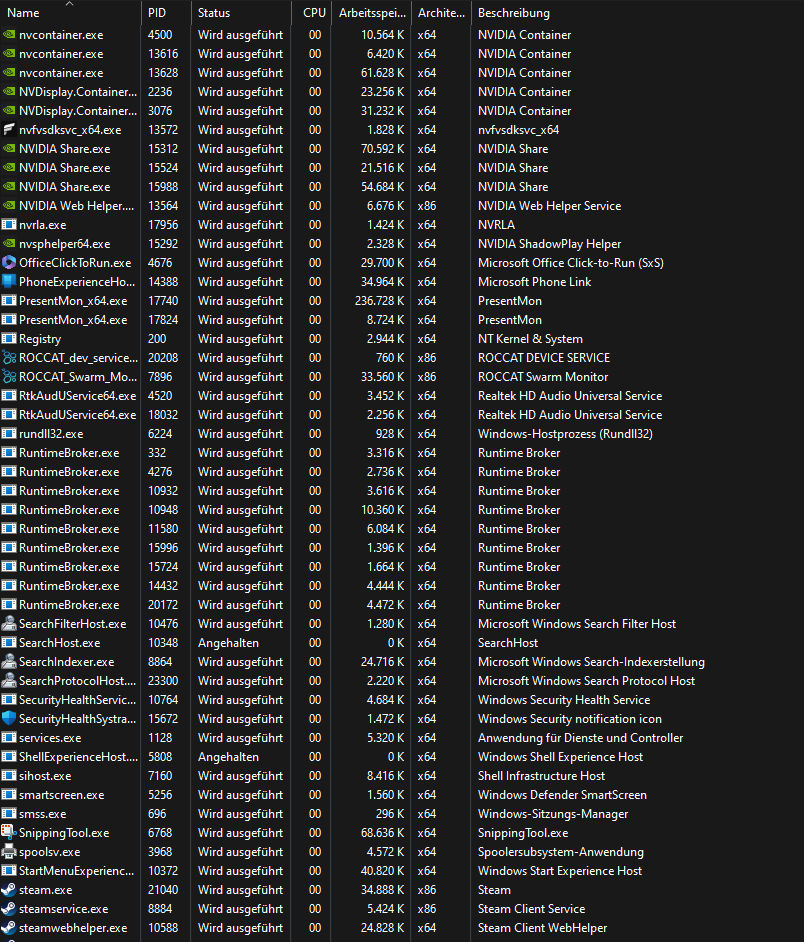Click the Microsoft Windows Search-Indexerstellung description
Screen dimensions: 804x942
coord(591,661)
